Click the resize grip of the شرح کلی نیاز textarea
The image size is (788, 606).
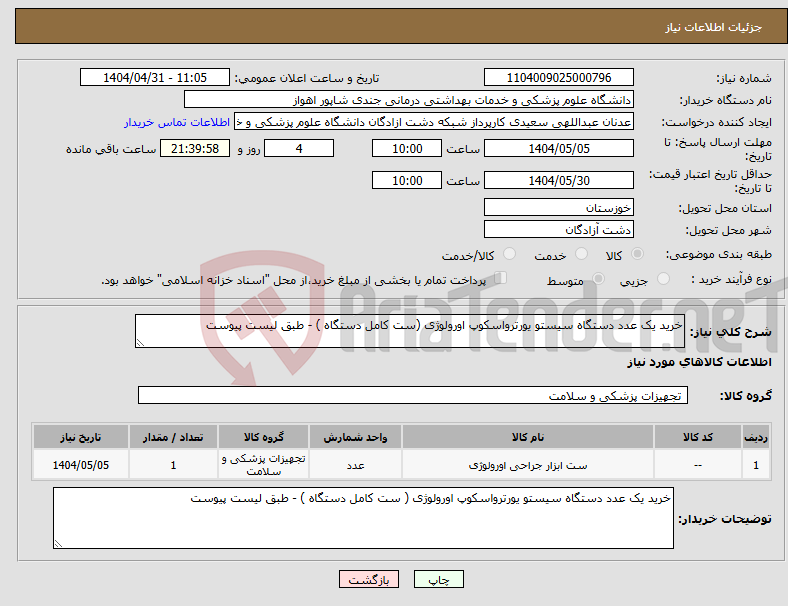click(x=140, y=343)
